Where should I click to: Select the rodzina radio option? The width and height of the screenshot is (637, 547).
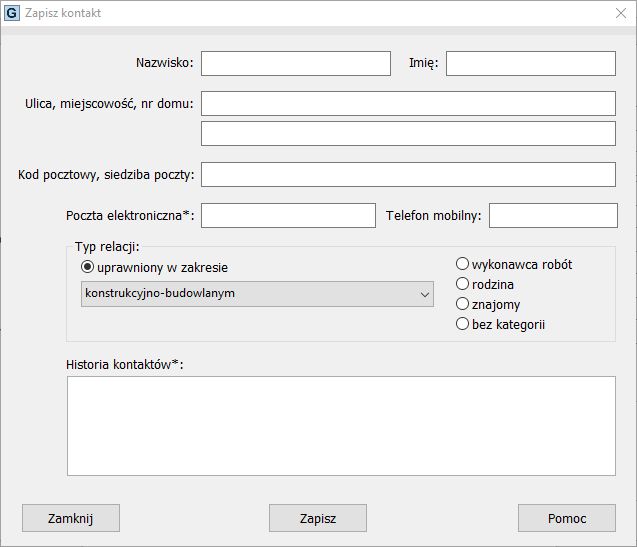462,284
